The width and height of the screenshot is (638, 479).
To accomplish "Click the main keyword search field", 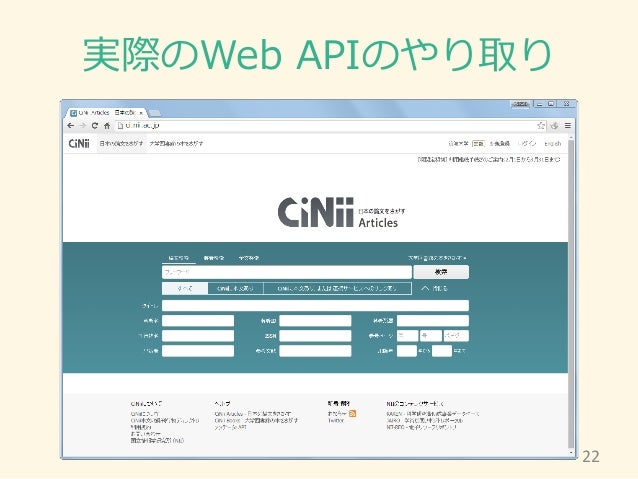I will [x=287, y=272].
